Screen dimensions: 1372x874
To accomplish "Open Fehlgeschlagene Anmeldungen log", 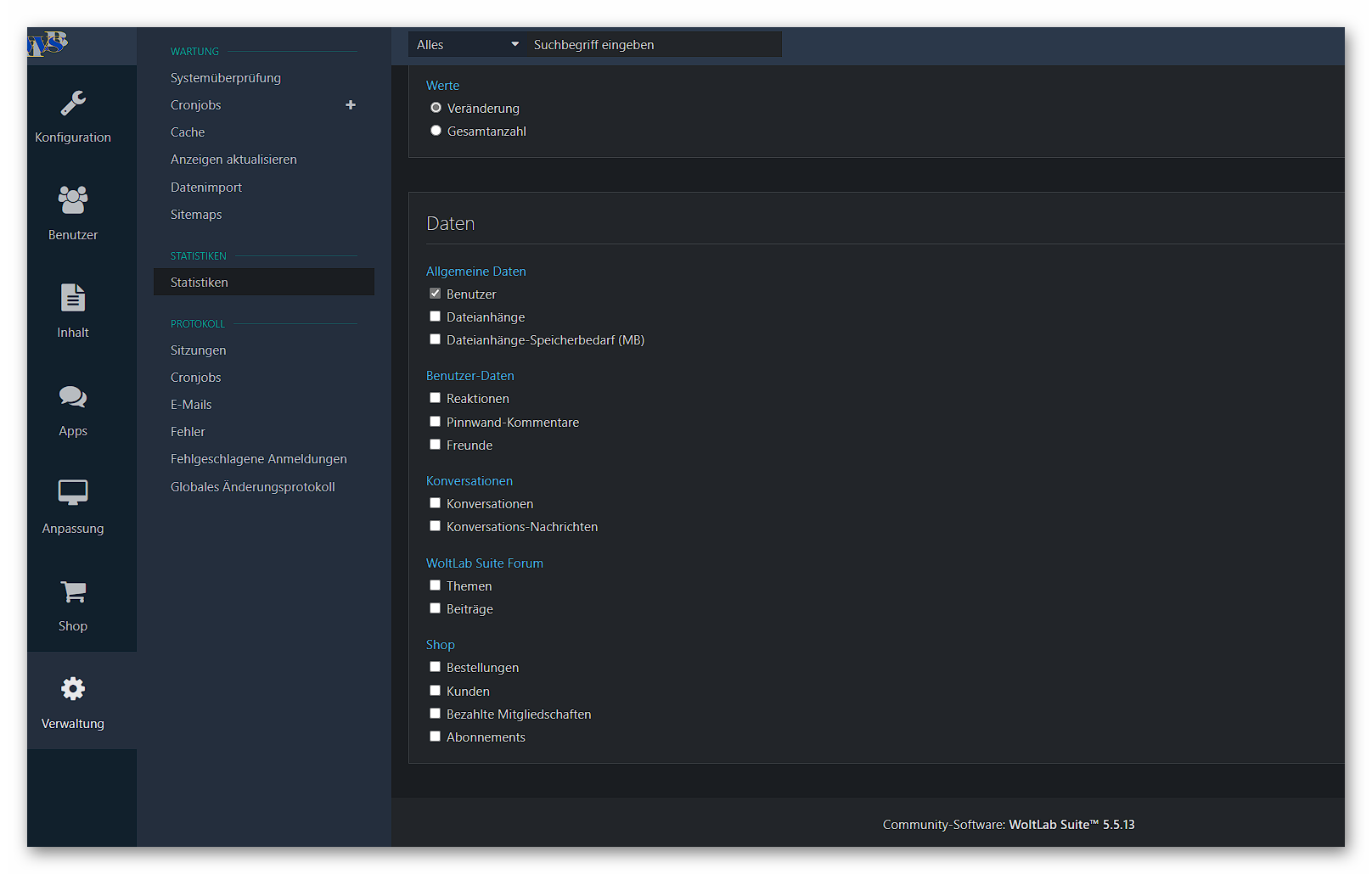I will pos(259,459).
